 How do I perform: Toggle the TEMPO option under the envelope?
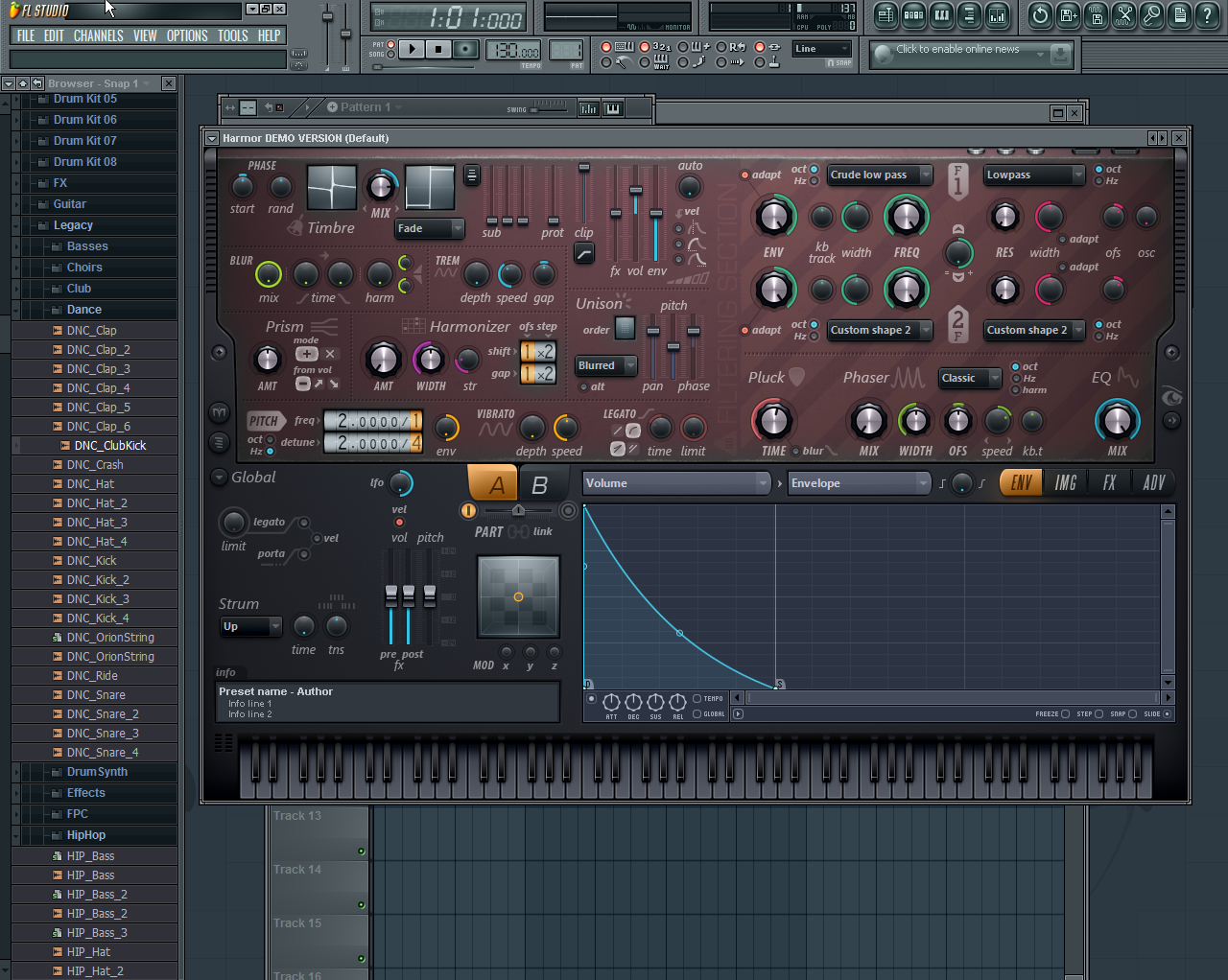tap(697, 699)
